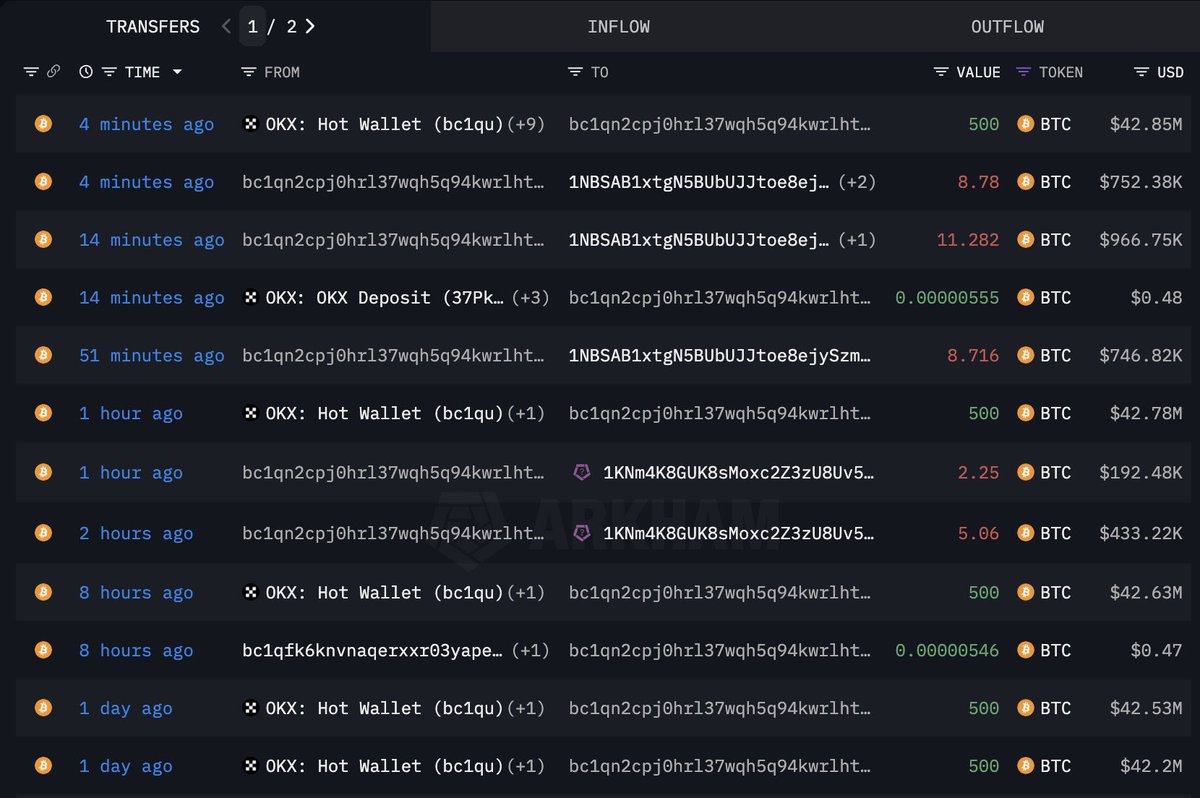
Task: Expand the (+2) recipients badge
Action: point(857,182)
